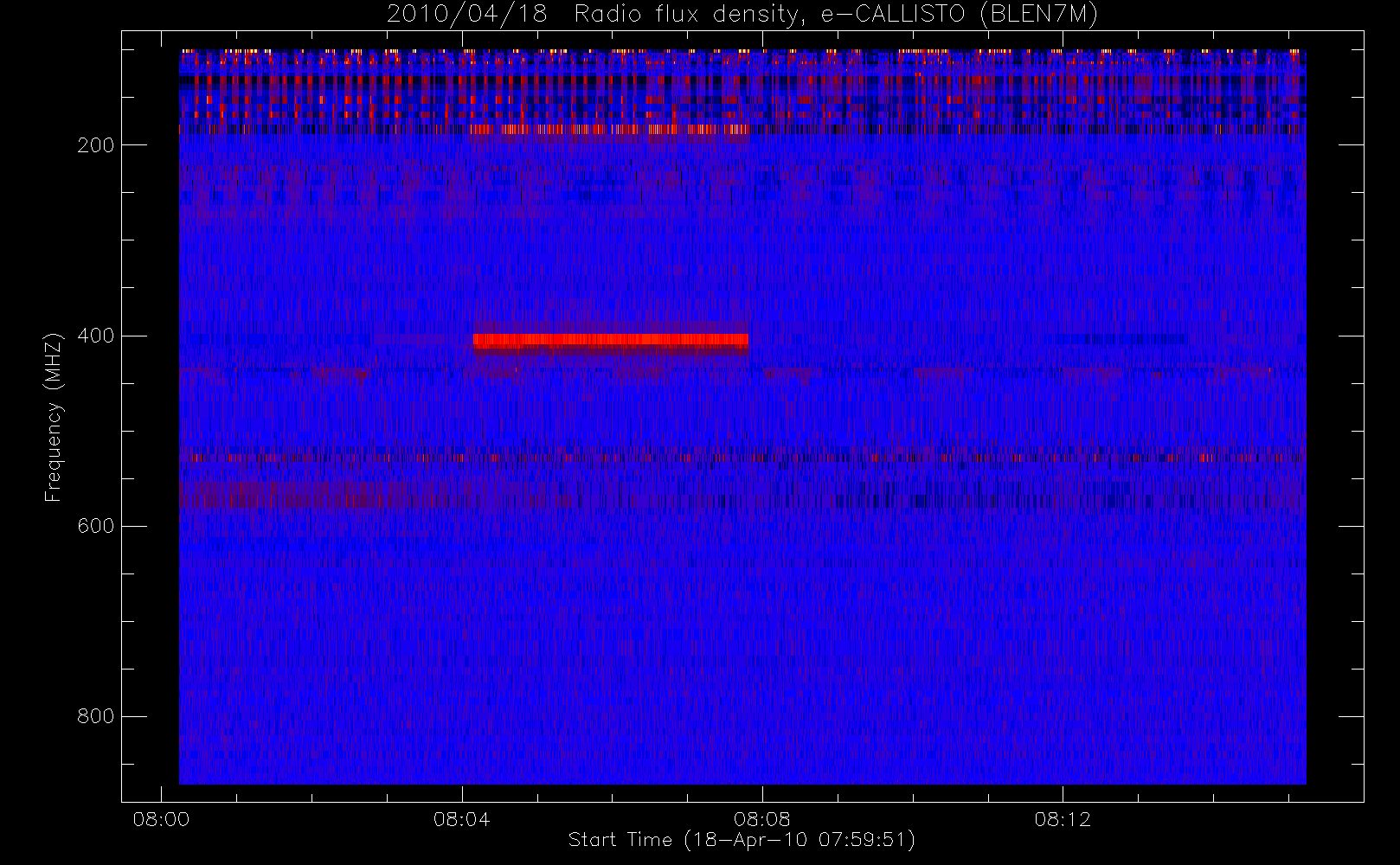Viewport: 1400px width, 865px height.
Task: Click the '400' frequency tick label
Action: click(x=95, y=336)
